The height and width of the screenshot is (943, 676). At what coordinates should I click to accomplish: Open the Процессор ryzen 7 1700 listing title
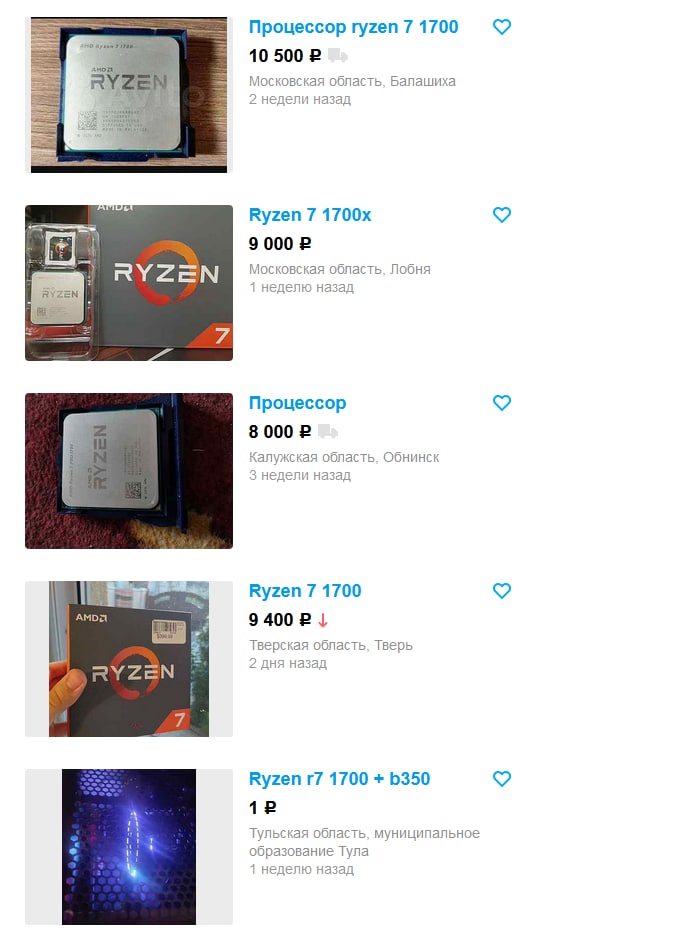coord(354,27)
